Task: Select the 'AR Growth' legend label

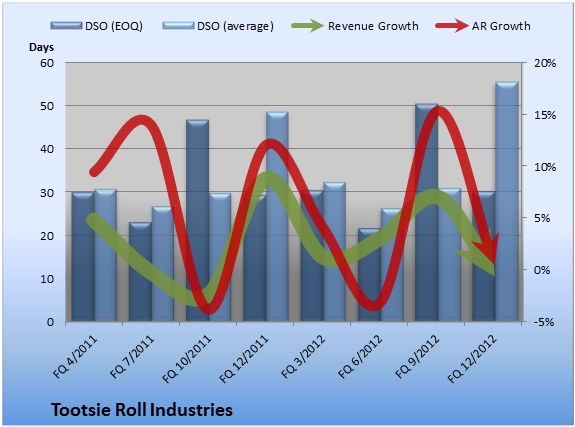Action: point(501,26)
